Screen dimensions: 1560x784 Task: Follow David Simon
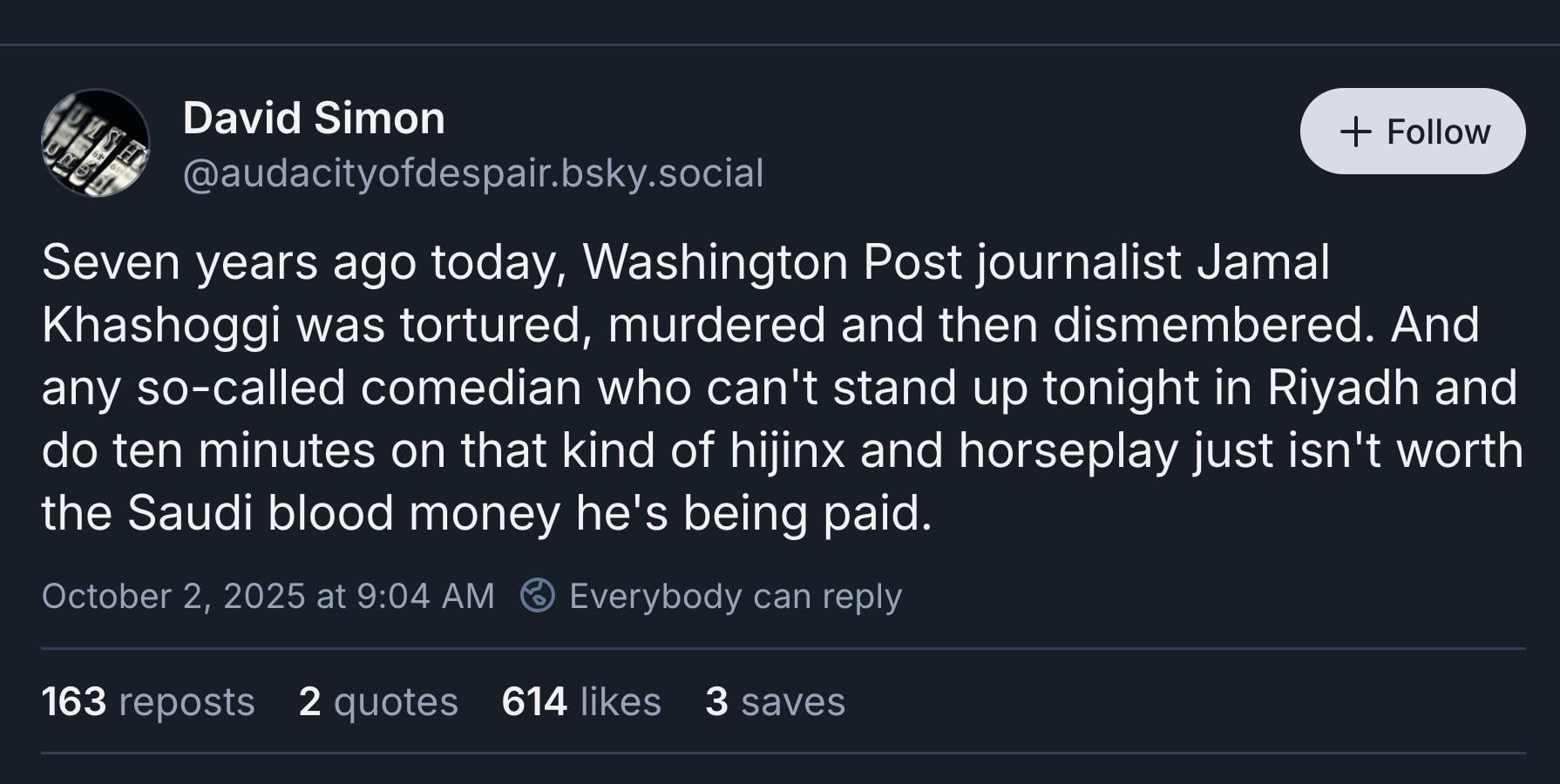tap(1412, 132)
